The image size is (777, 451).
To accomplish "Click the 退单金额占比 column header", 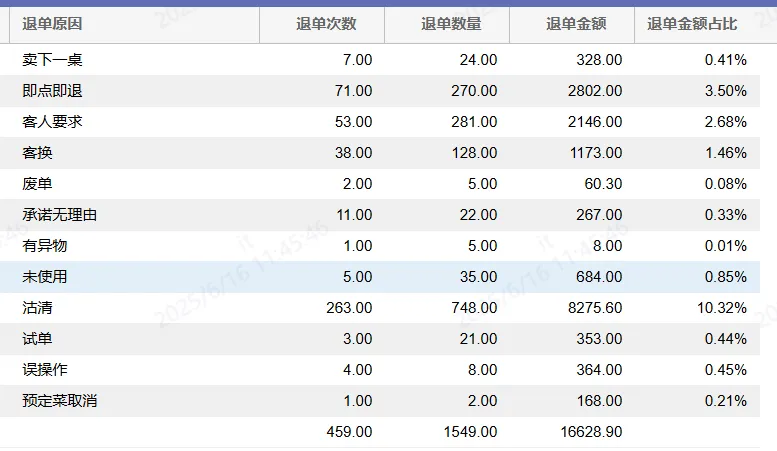I will (692, 23).
